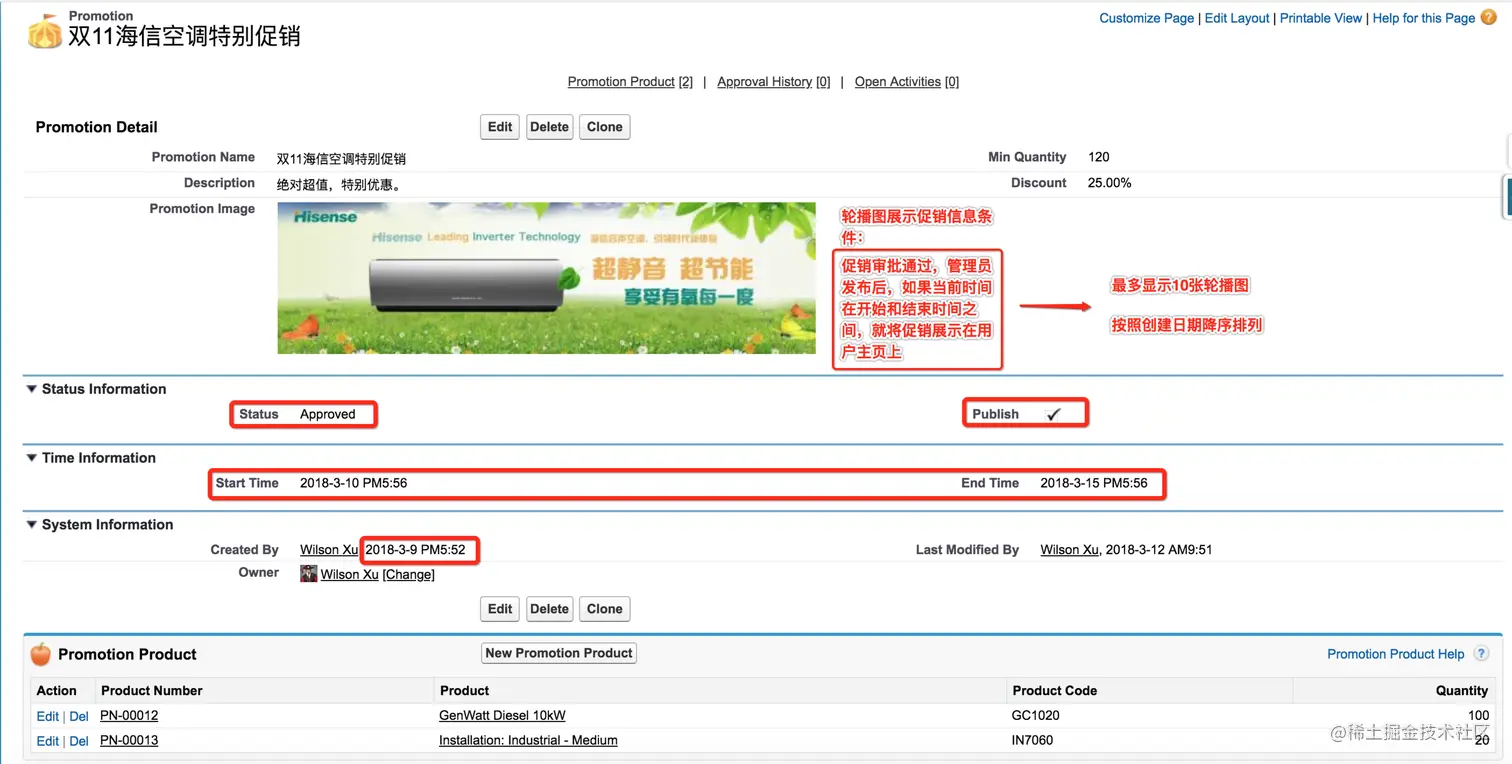Click the top Edit button

click(x=500, y=127)
